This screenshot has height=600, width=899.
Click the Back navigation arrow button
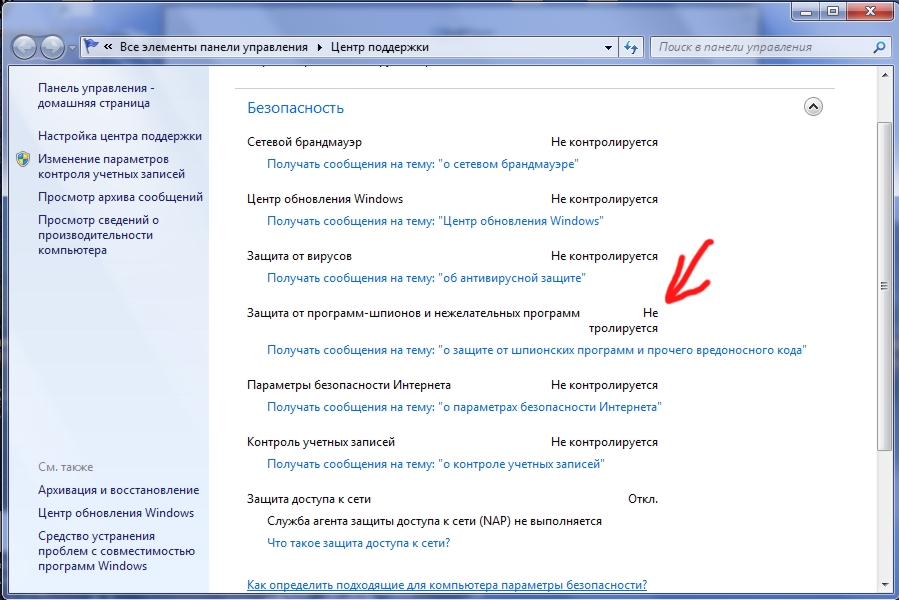[25, 47]
